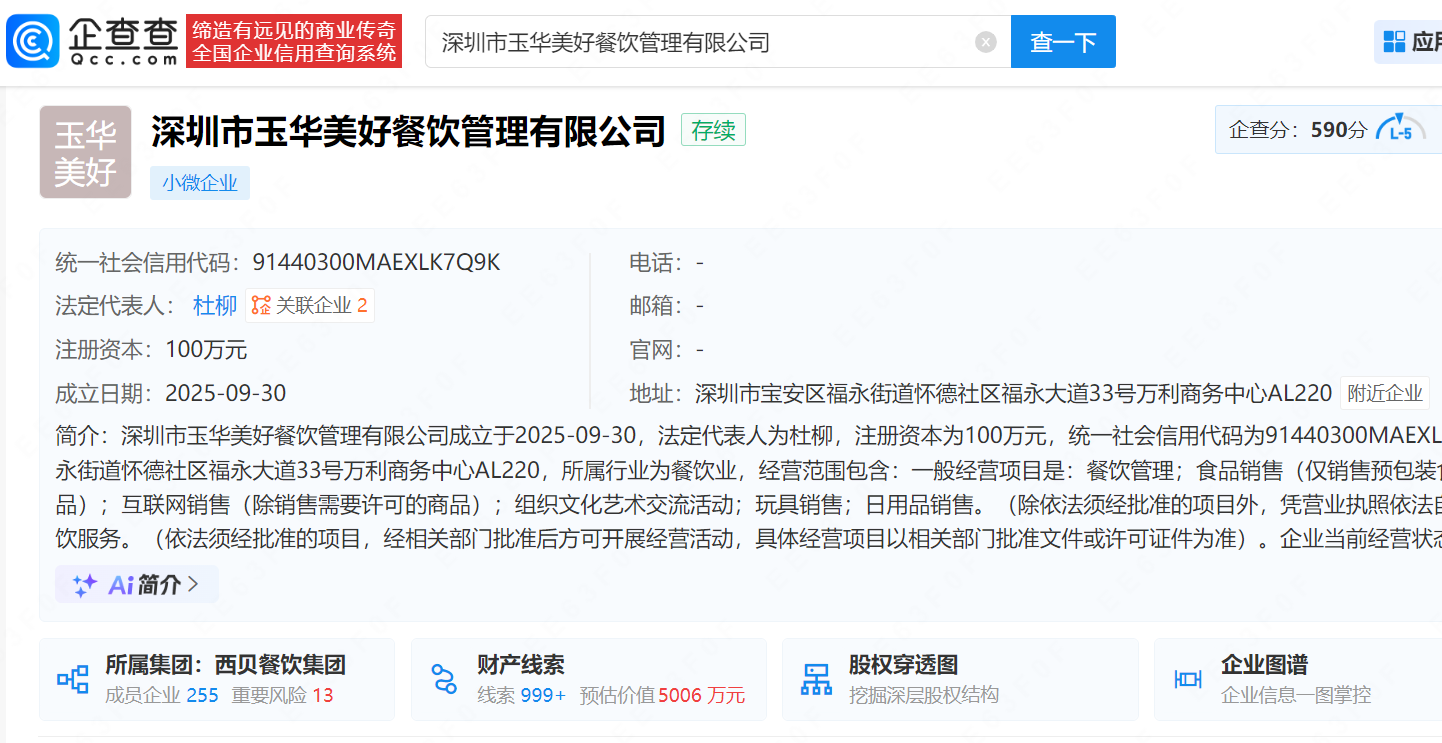Screen dimensions: 1442x743
Task: Open 重要风险 13 link
Action: coord(322,695)
